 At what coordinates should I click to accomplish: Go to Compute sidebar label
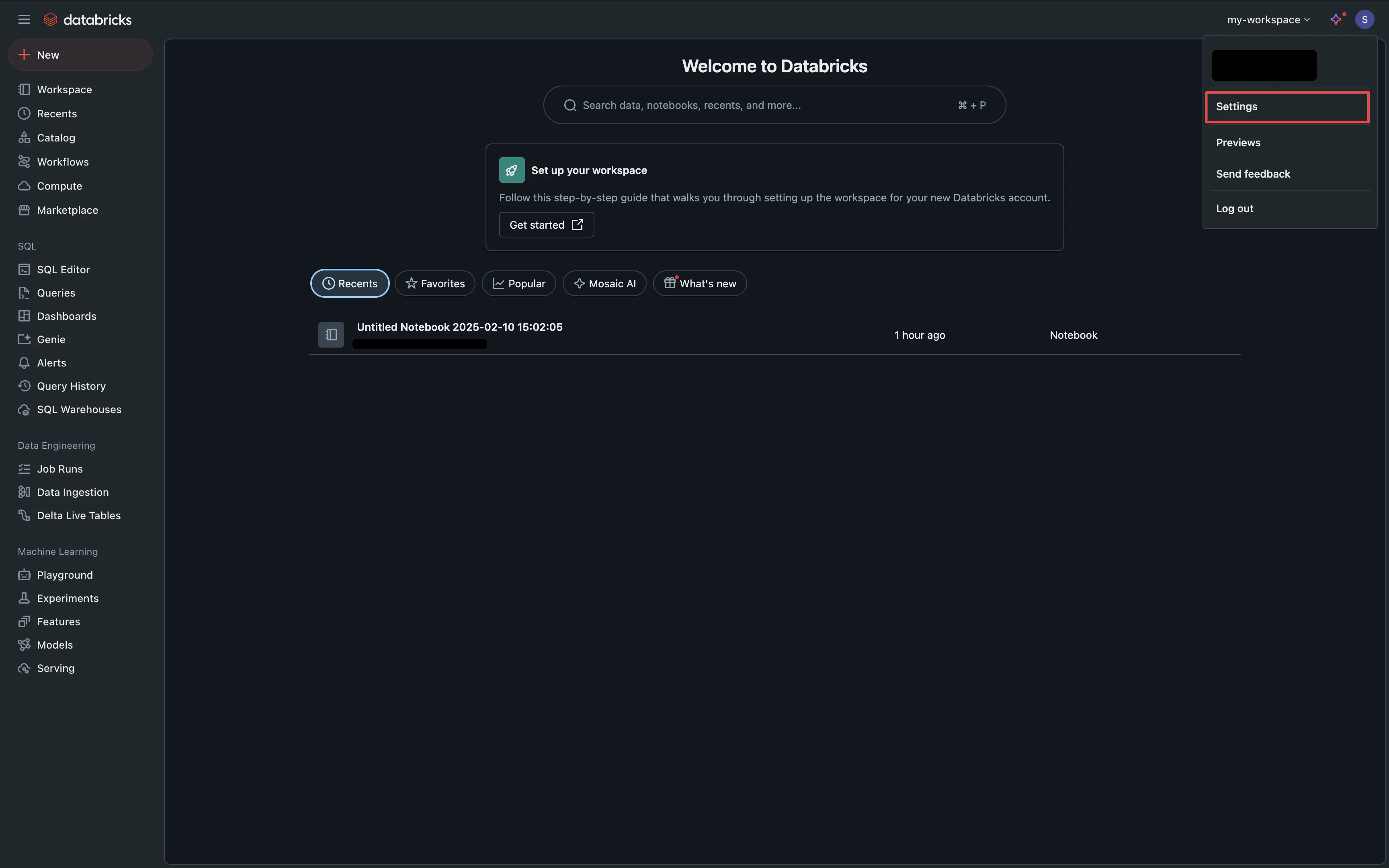coord(60,186)
